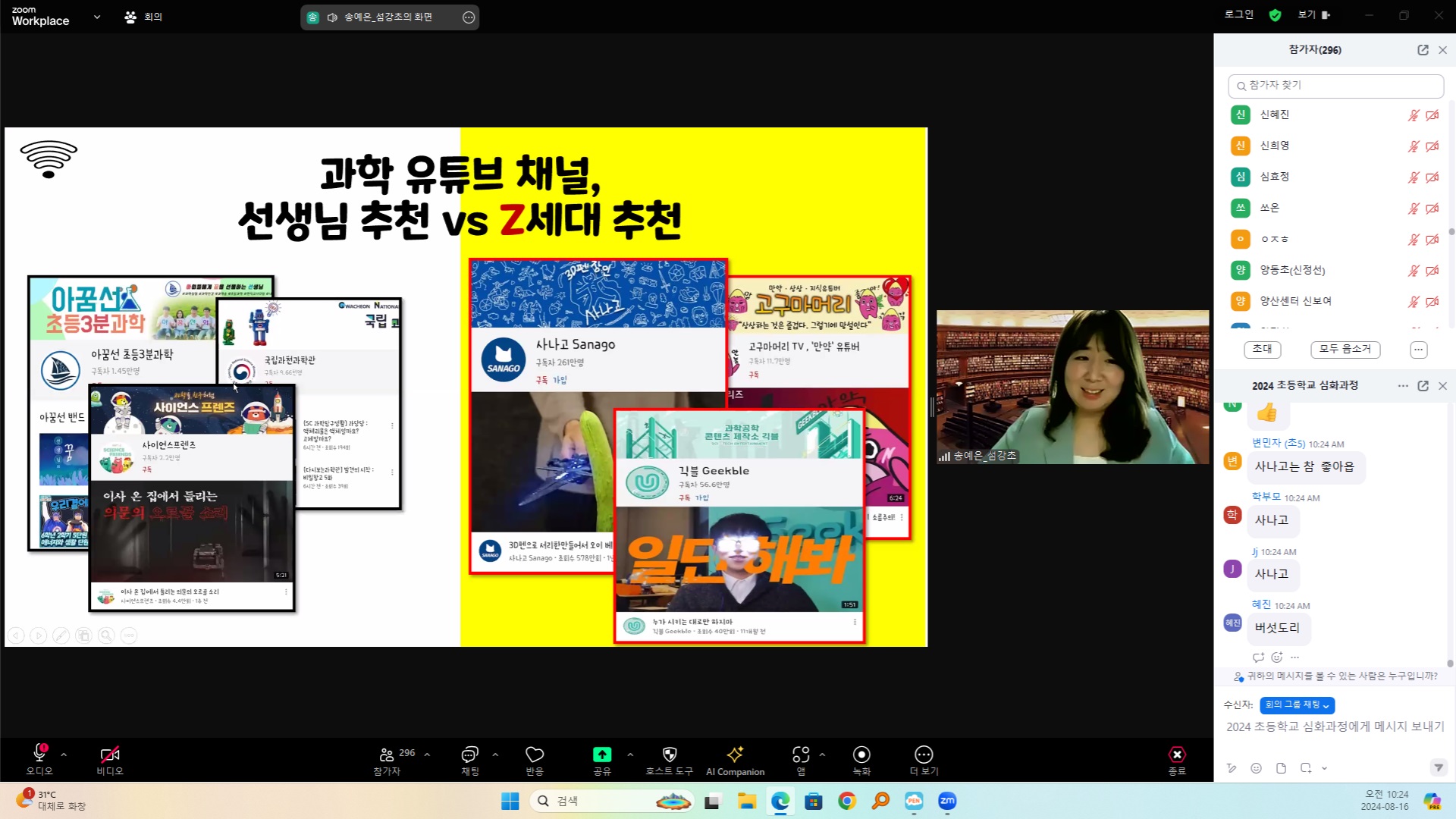The width and height of the screenshot is (1456, 819).
Task: Open Host tools (호스트 도구) shield
Action: pyautogui.click(x=669, y=755)
